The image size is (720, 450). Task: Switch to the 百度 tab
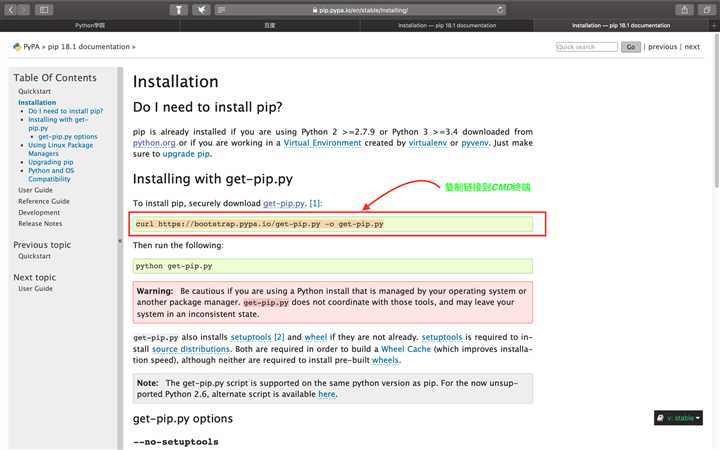click(x=270, y=25)
